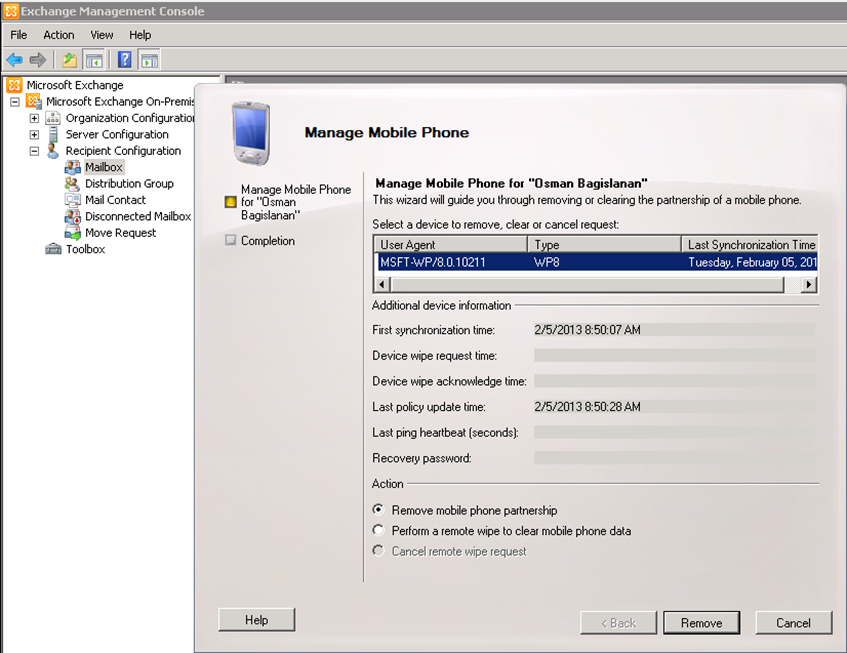Expand the Organization Configuration node

point(34,118)
